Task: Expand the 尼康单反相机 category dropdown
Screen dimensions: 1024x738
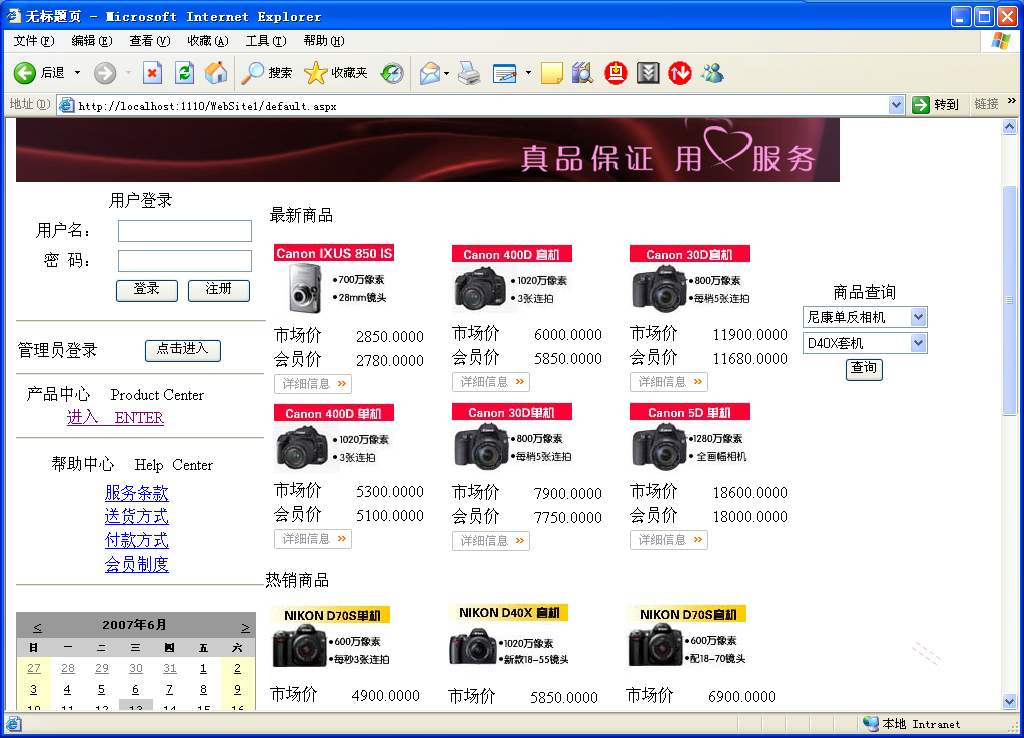Action: (918, 317)
